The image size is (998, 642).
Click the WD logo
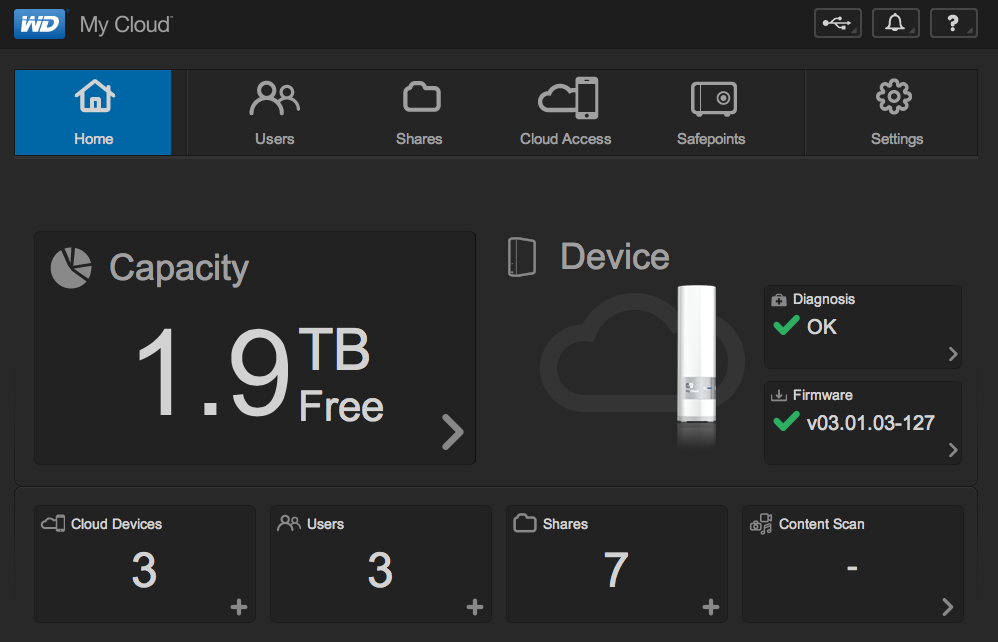[39, 24]
